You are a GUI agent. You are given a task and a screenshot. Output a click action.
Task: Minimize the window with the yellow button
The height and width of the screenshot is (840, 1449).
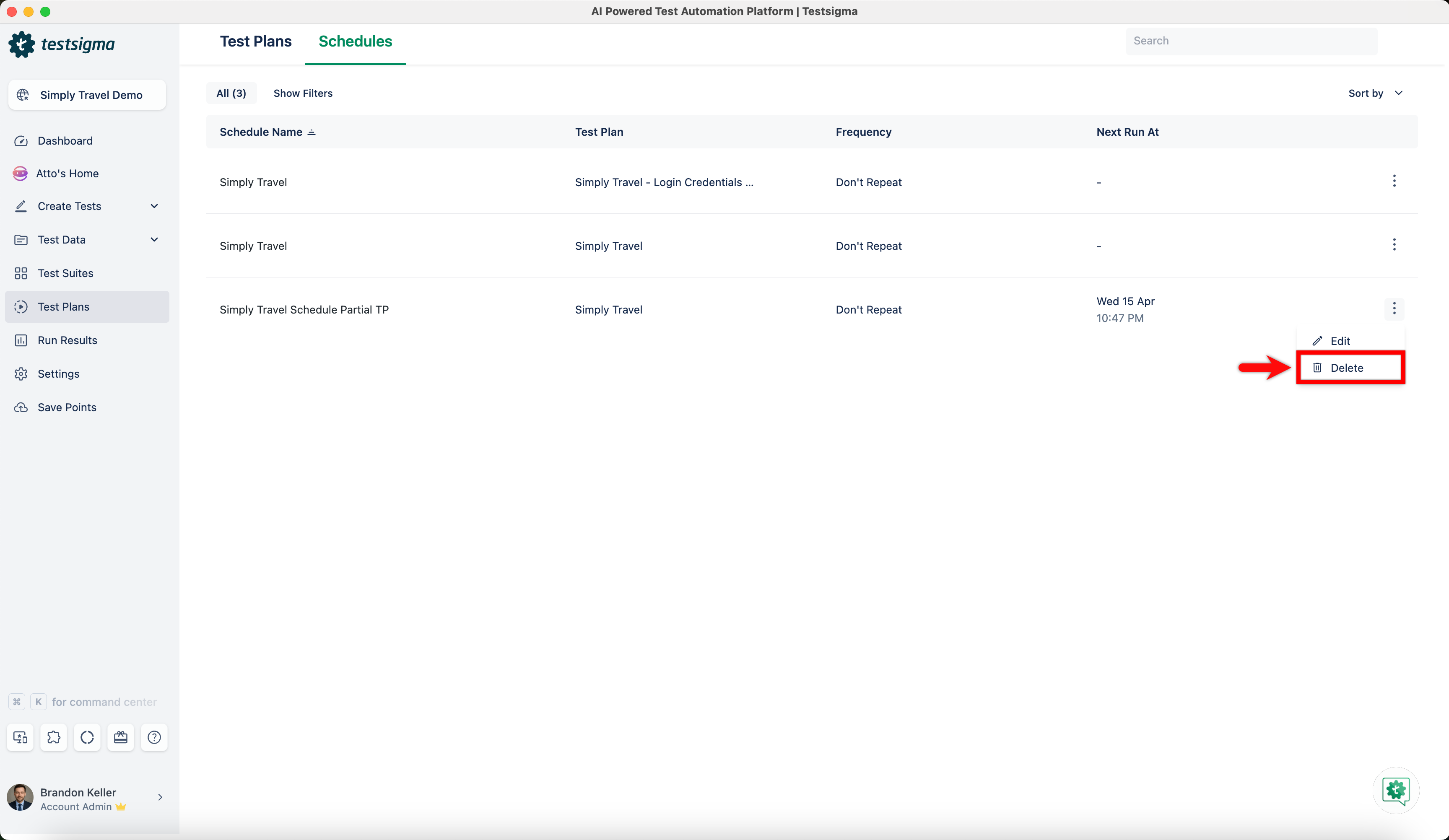(x=28, y=11)
